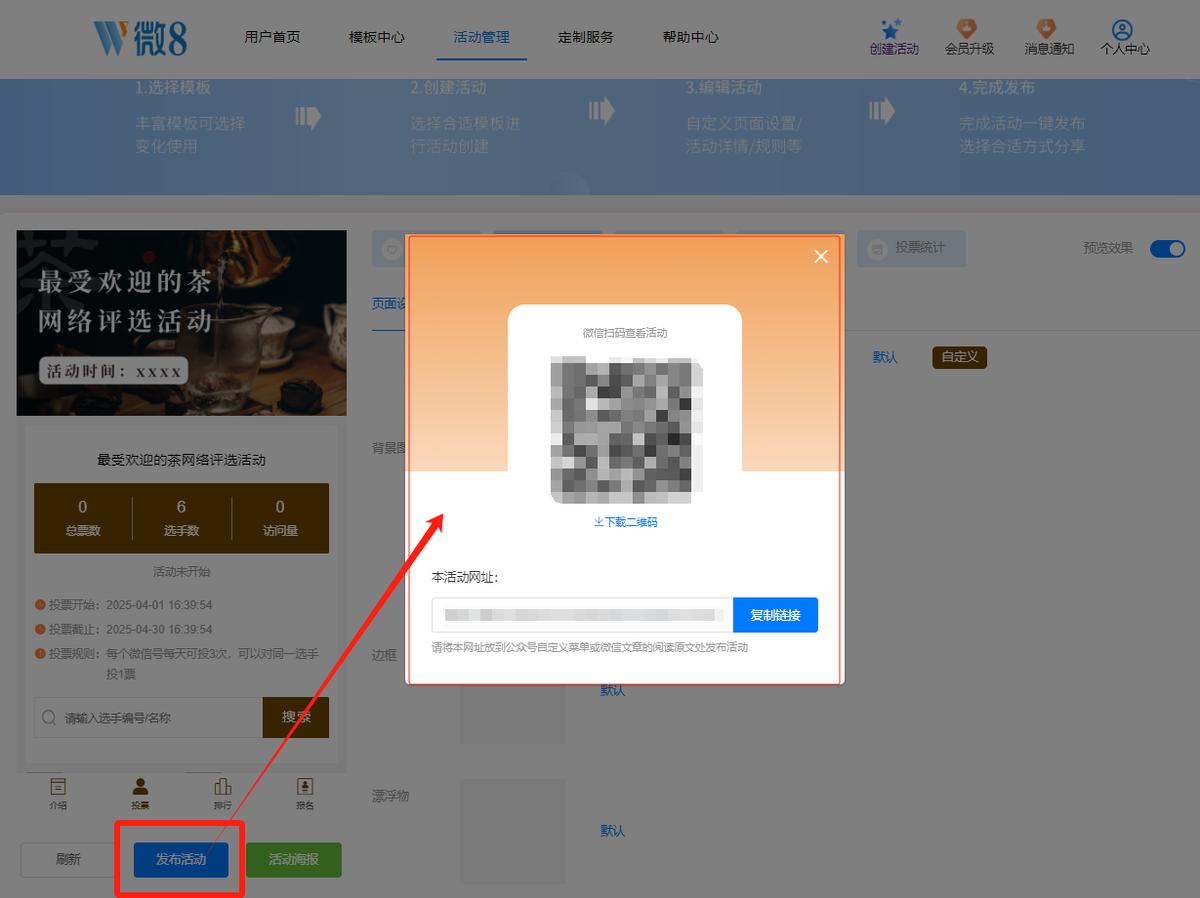Open 投票统计 toolbar button

[911, 247]
